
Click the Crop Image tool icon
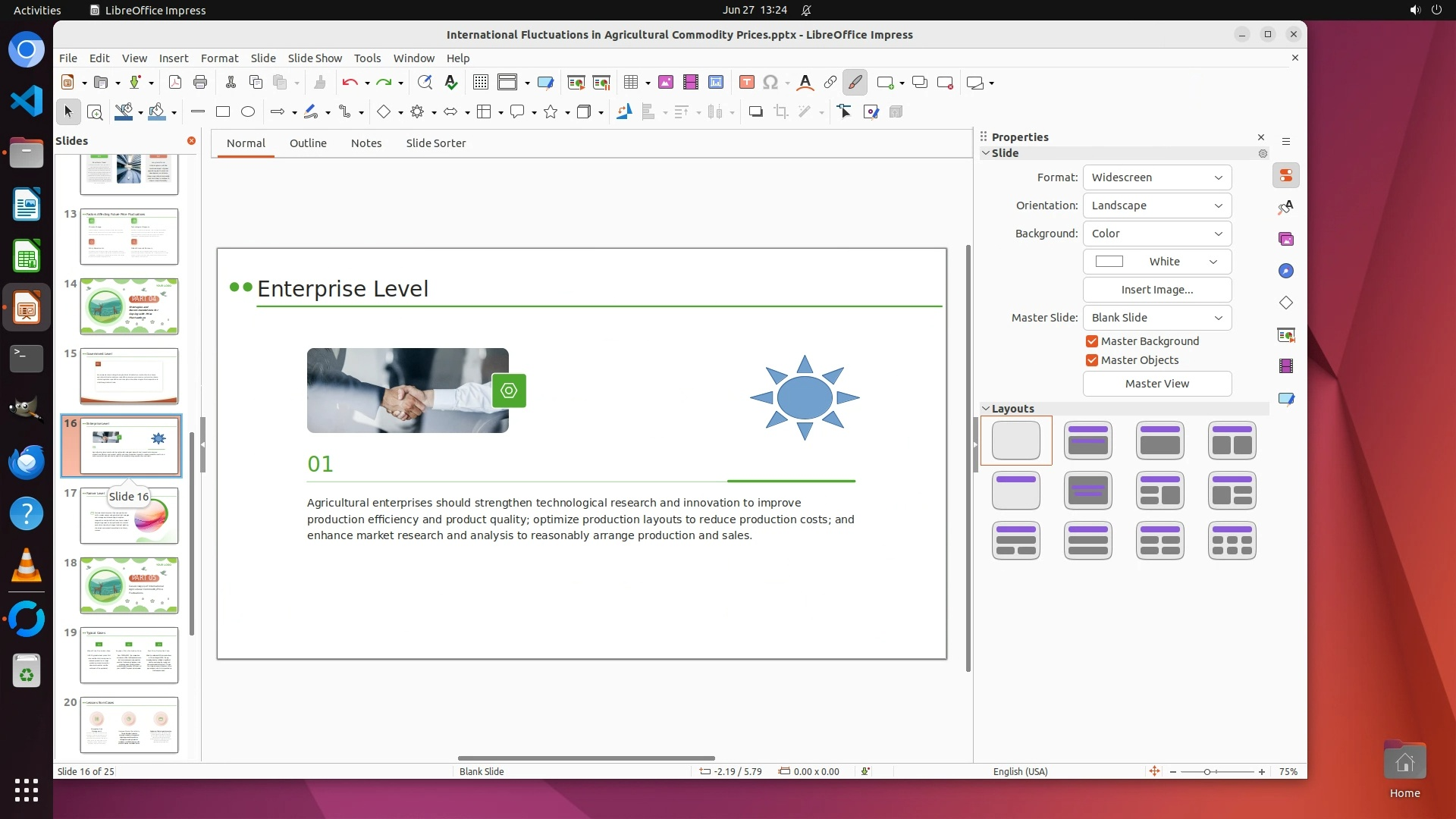[780, 112]
